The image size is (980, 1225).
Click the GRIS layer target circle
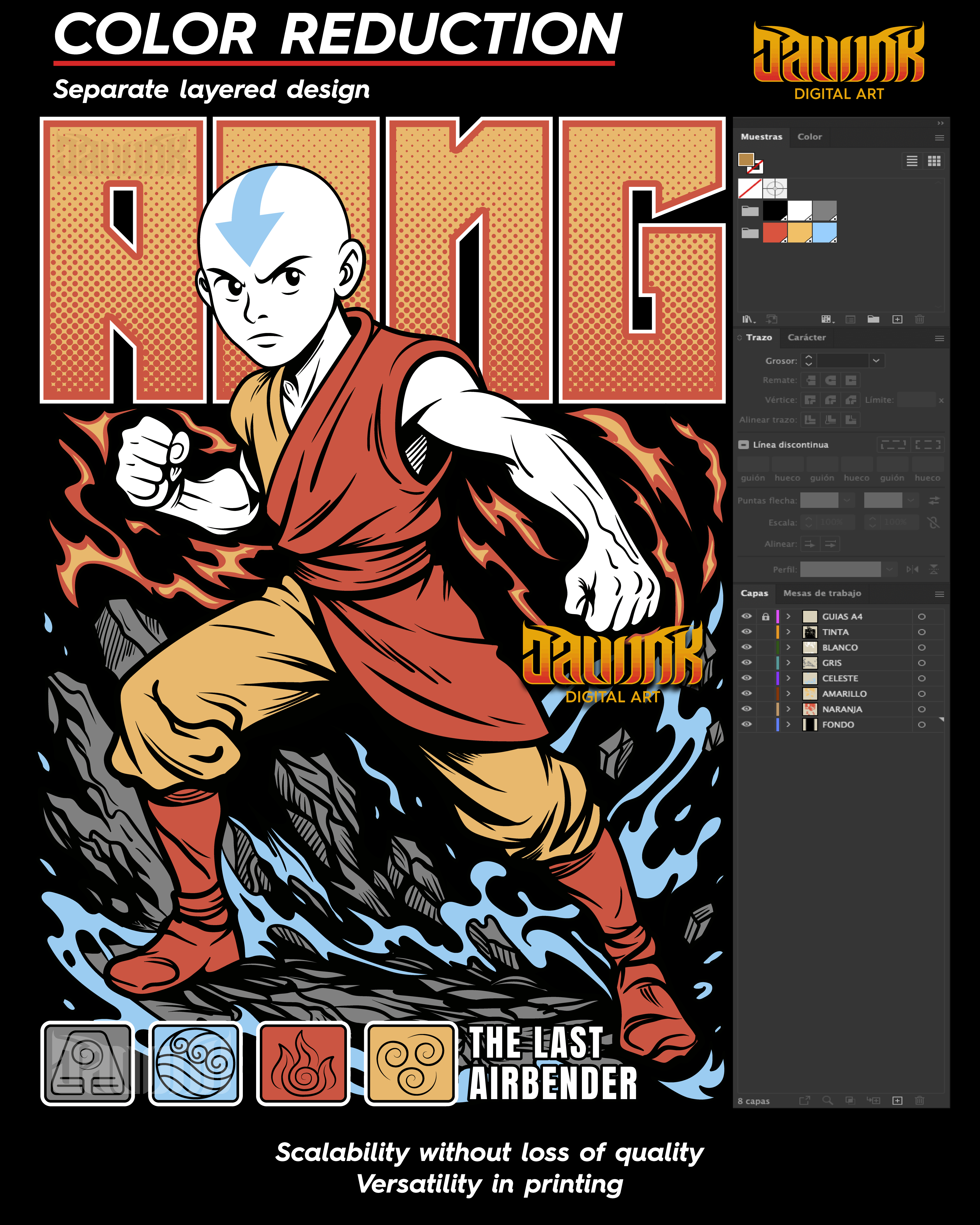921,663
